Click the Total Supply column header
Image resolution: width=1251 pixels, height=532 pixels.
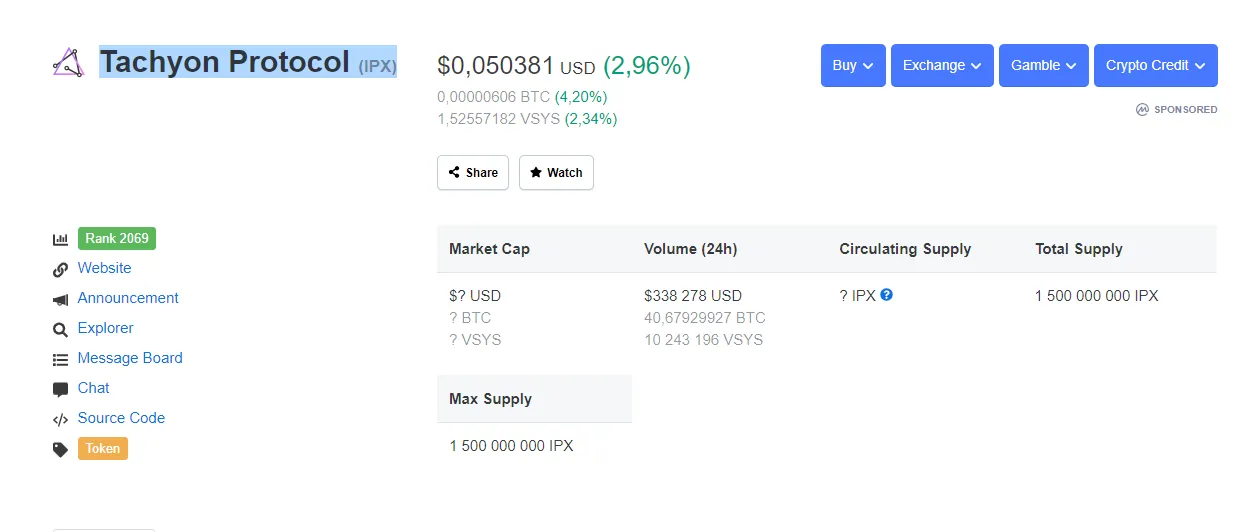[x=1079, y=249]
